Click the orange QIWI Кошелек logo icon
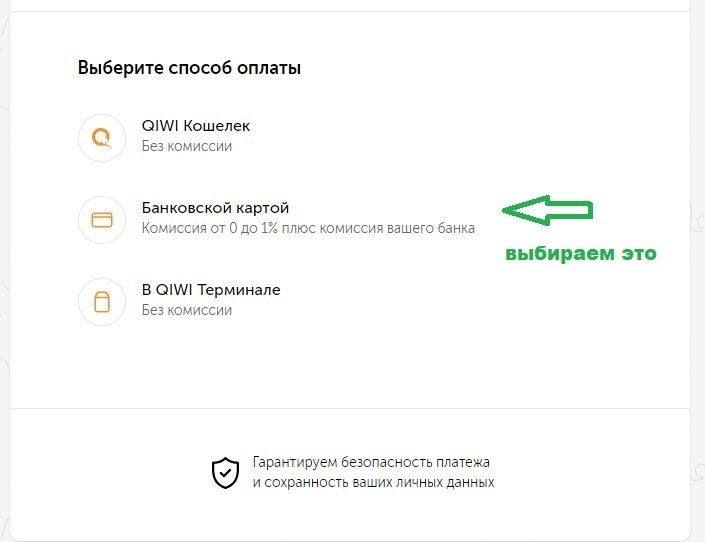 click(x=101, y=137)
